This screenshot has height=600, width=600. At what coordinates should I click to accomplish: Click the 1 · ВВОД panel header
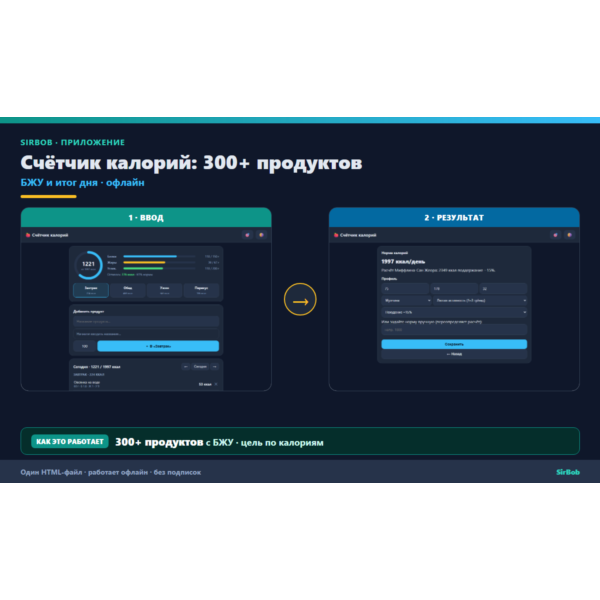tap(146, 217)
